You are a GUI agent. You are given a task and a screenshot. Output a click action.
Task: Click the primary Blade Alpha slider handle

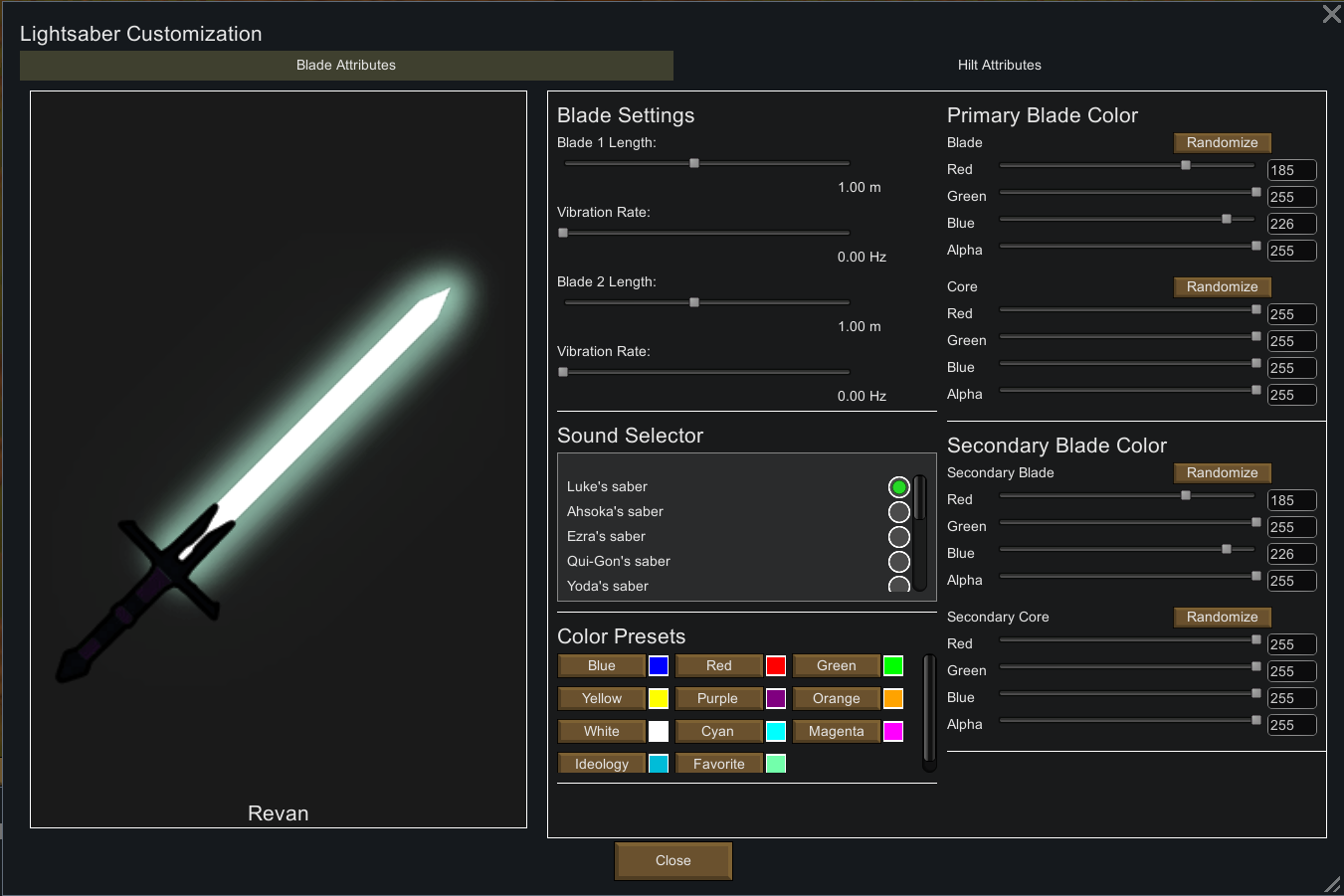(x=1256, y=246)
